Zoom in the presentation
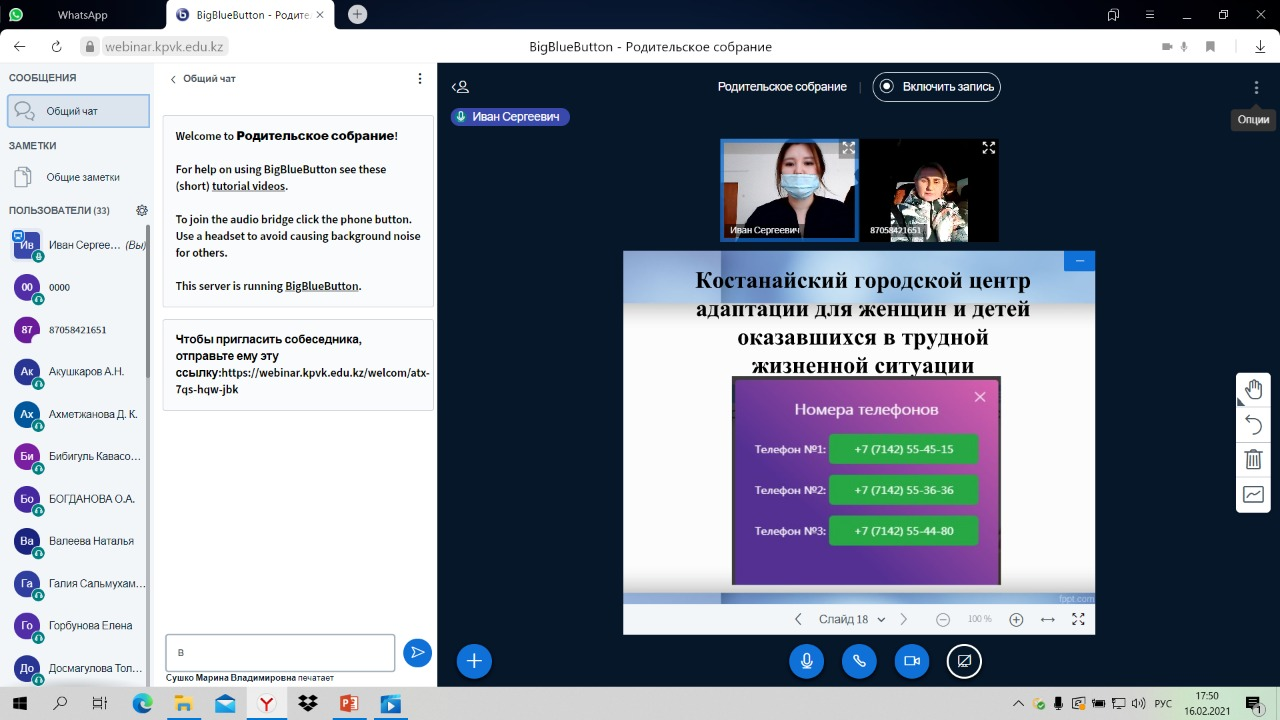 (x=1016, y=619)
